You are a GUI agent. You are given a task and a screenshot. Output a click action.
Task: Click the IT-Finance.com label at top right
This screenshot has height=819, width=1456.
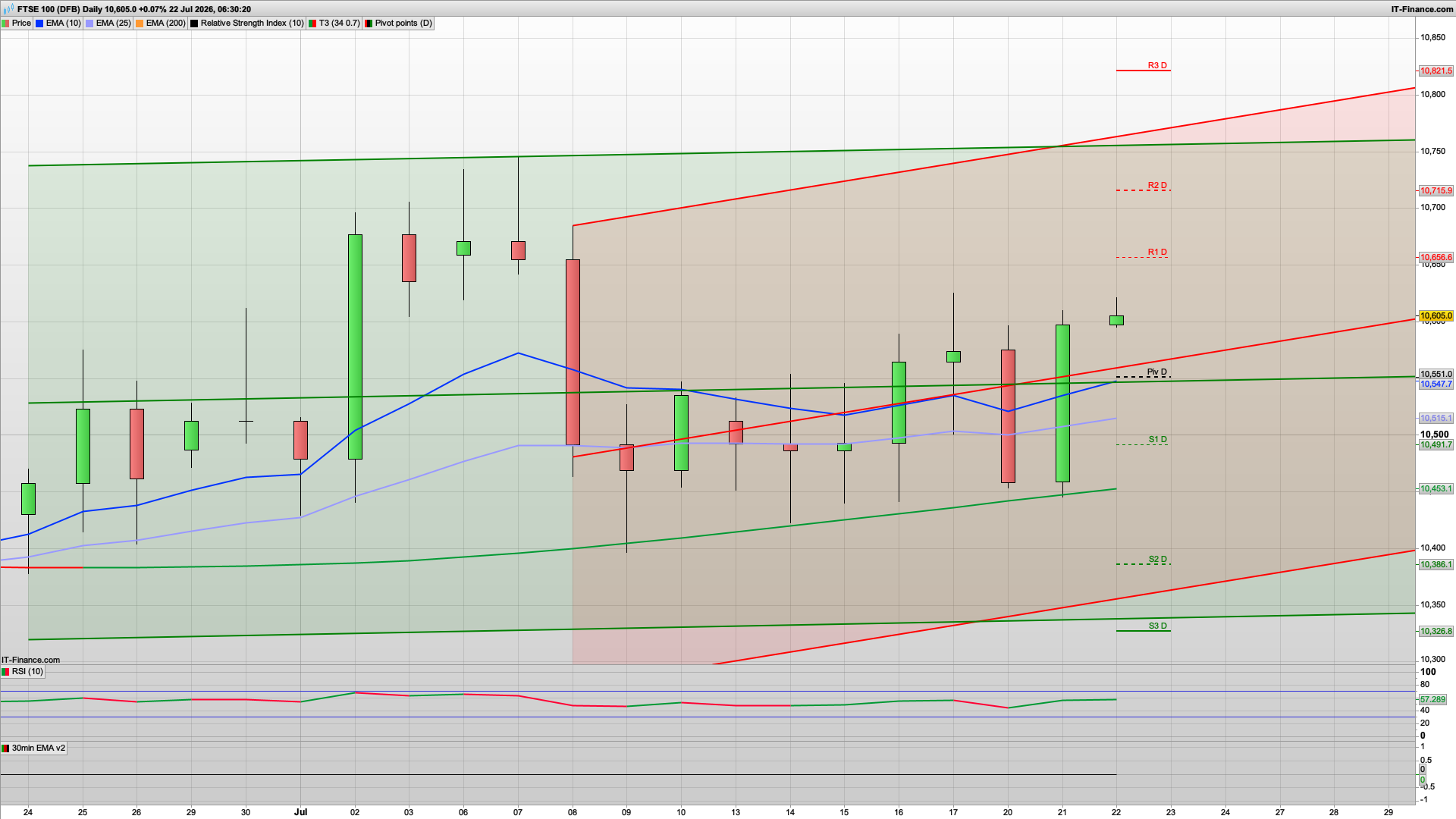tap(1422, 10)
